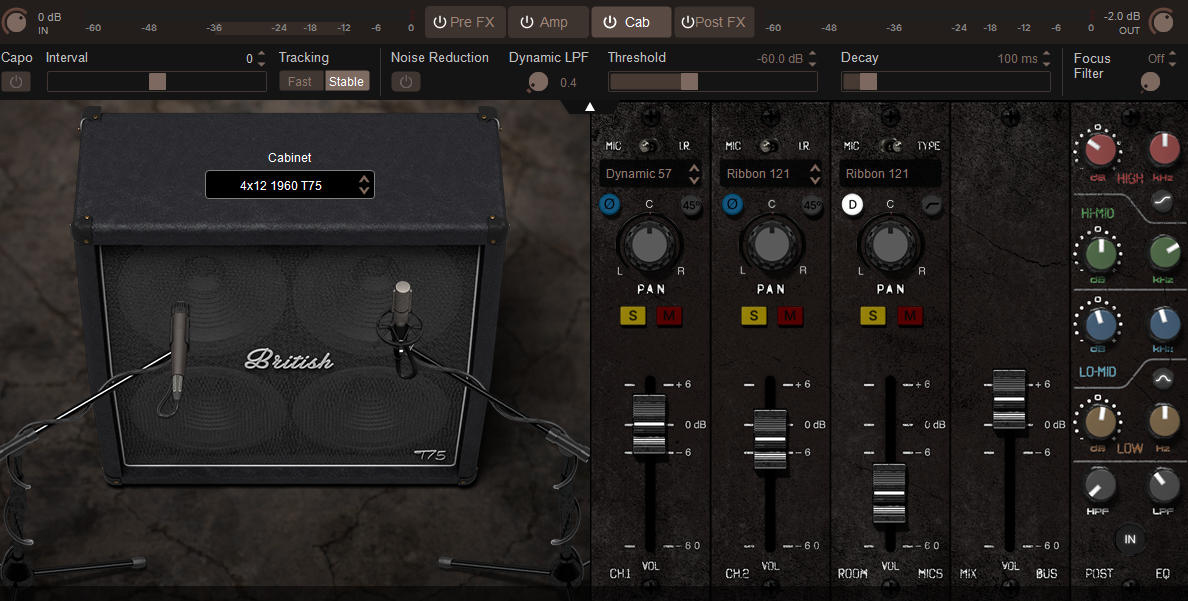This screenshot has height=601, width=1188.
Task: Set Tracking to Stable
Action: [x=347, y=81]
